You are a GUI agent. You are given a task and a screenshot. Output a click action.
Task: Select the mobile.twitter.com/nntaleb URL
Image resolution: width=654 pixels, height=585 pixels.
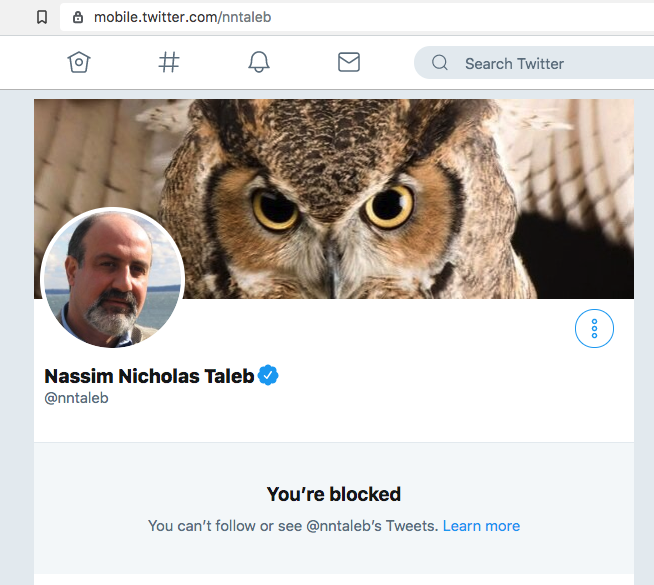tap(182, 17)
